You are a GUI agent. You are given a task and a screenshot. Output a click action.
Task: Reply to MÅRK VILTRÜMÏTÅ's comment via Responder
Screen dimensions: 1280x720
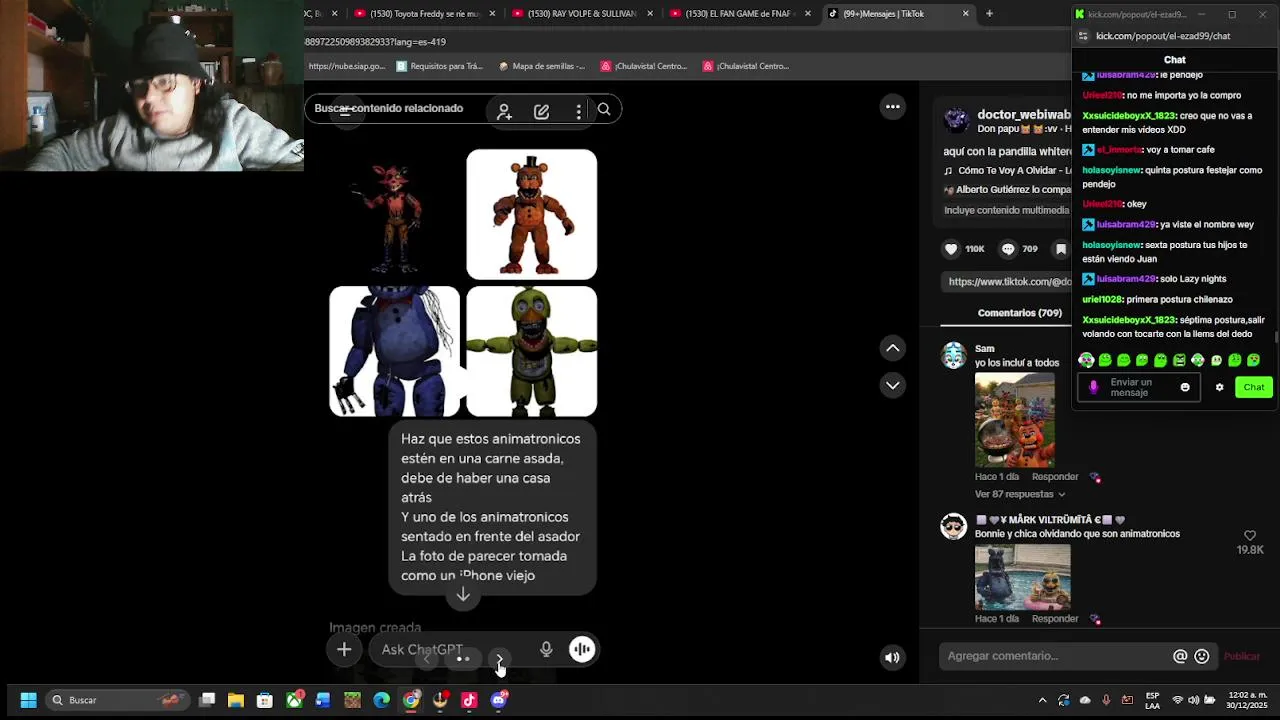point(1055,619)
